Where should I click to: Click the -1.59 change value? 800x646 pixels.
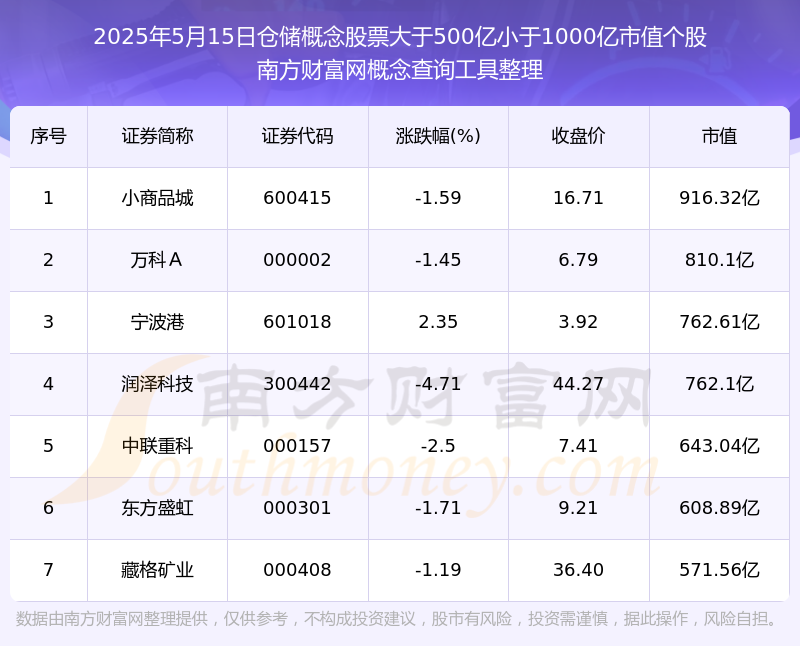pyautogui.click(x=438, y=198)
